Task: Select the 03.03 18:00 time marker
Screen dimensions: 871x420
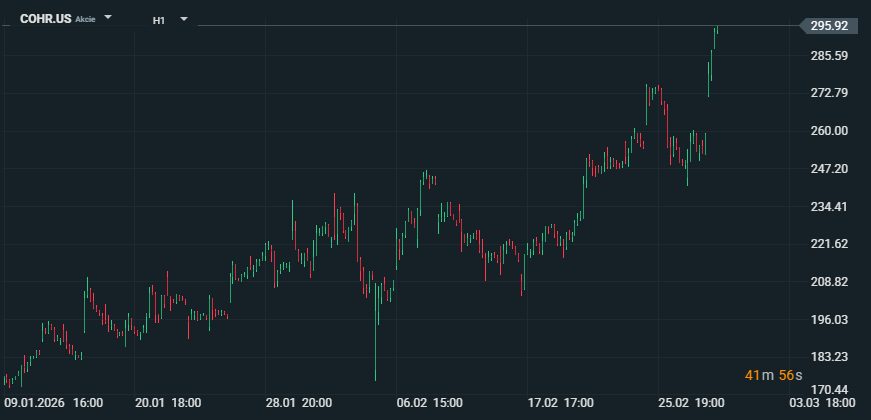Action: [821, 403]
